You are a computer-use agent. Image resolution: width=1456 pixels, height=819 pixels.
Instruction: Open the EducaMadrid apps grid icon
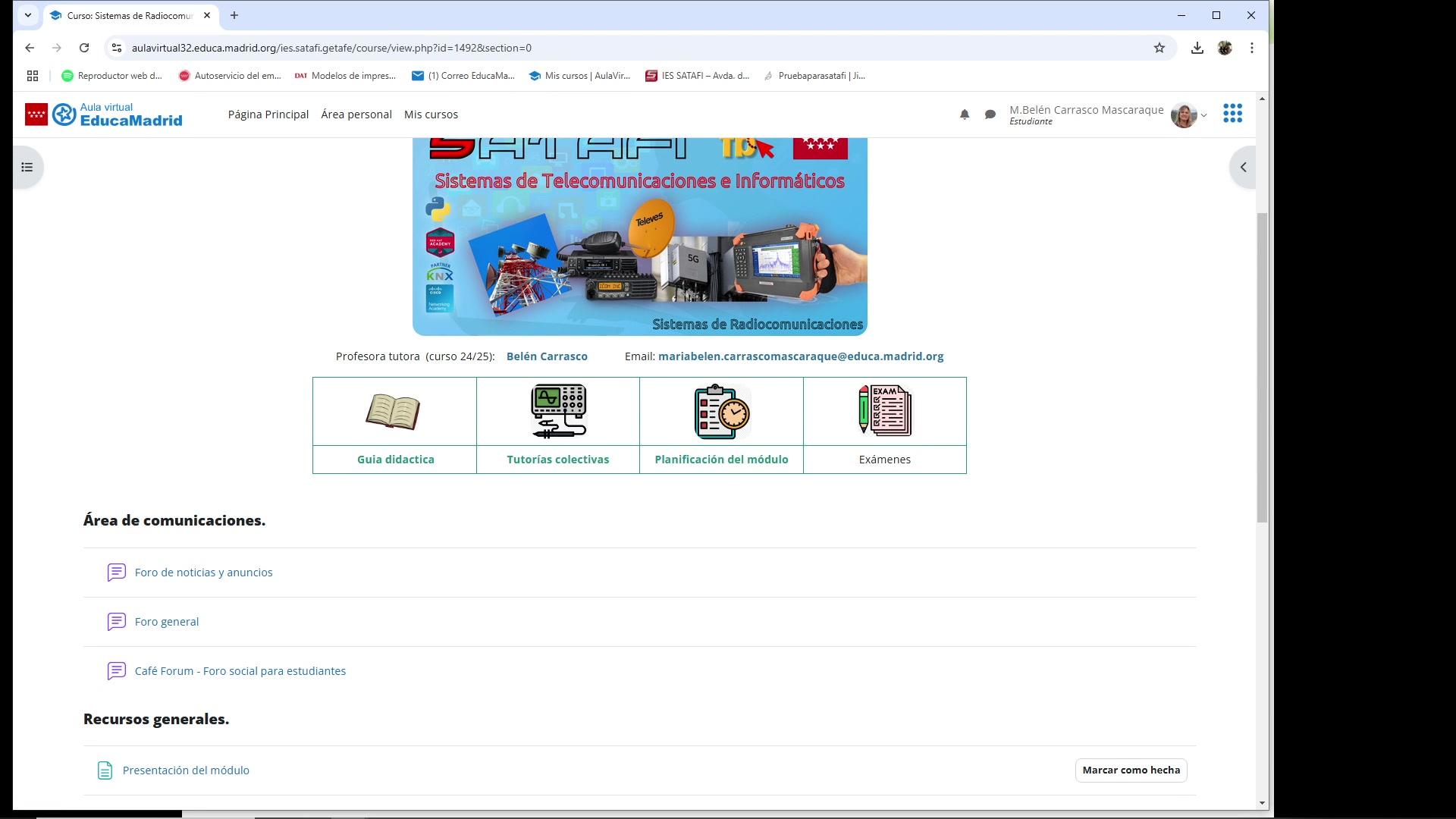[1232, 114]
